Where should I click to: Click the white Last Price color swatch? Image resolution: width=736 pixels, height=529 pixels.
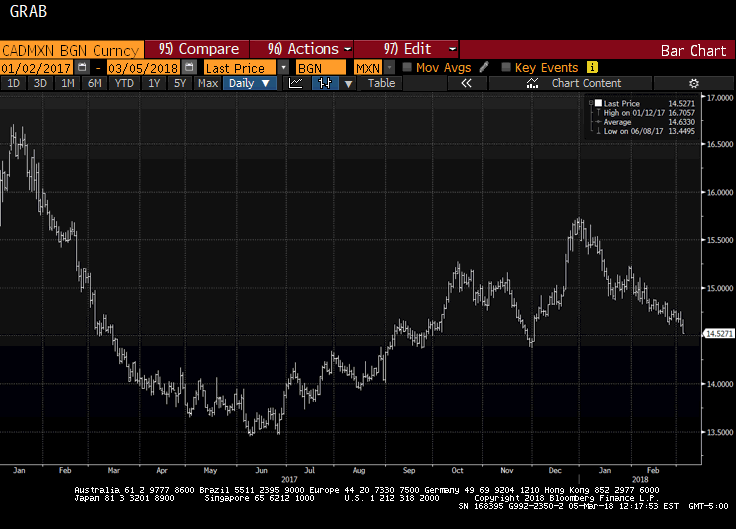point(598,103)
